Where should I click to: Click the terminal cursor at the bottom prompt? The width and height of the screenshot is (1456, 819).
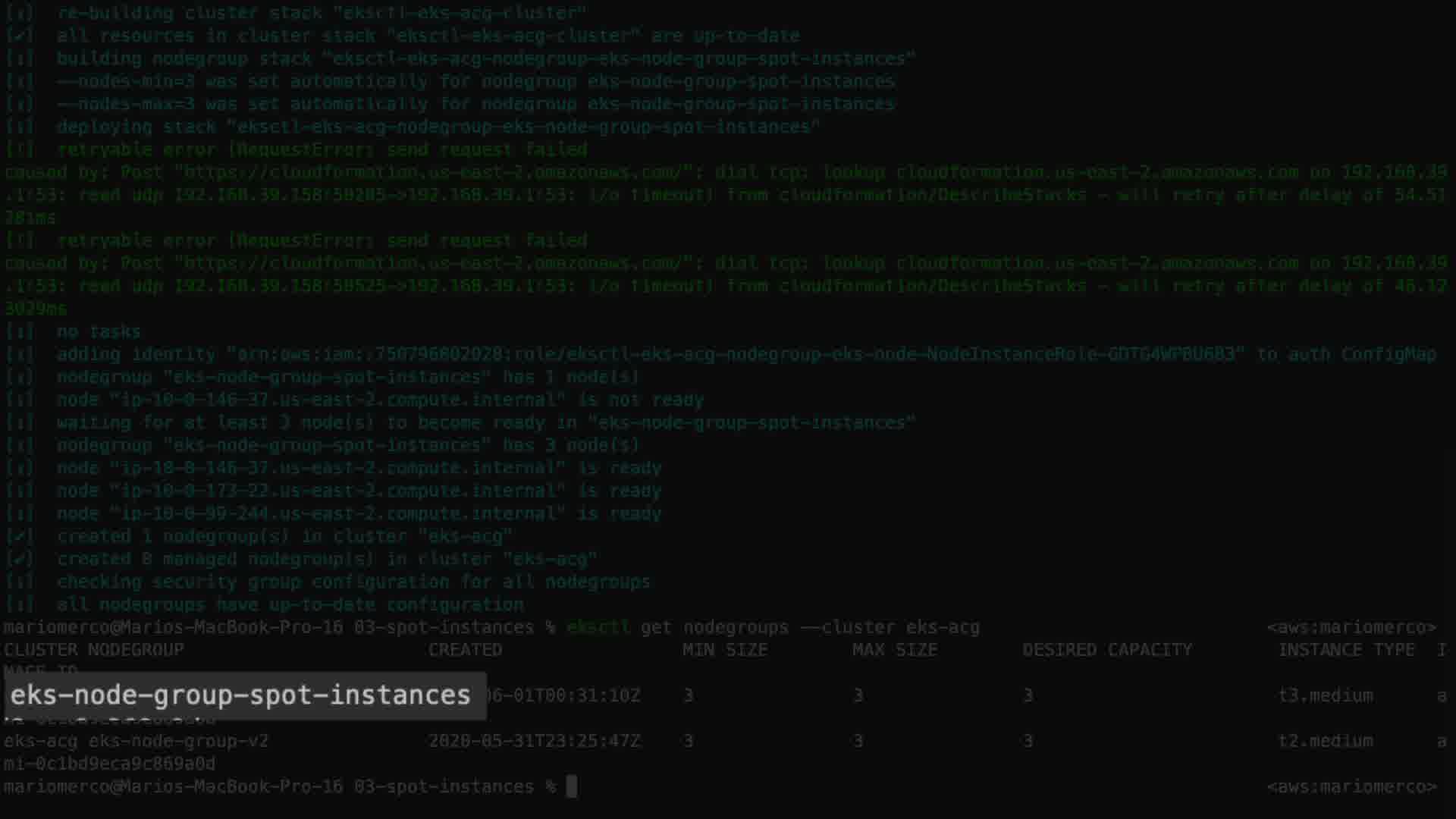[572, 786]
